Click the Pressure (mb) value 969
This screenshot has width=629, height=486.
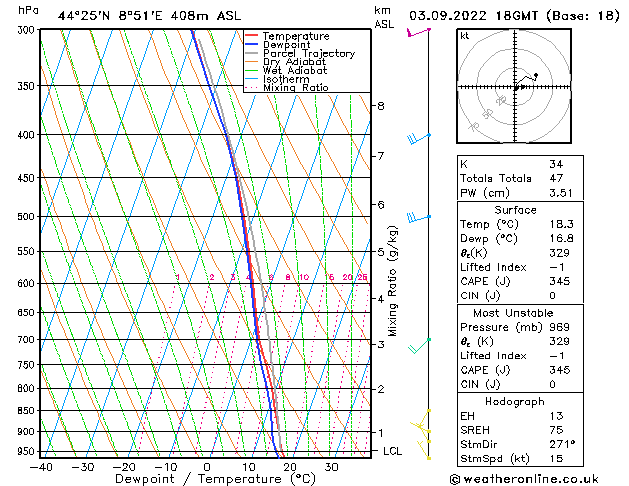560,327
